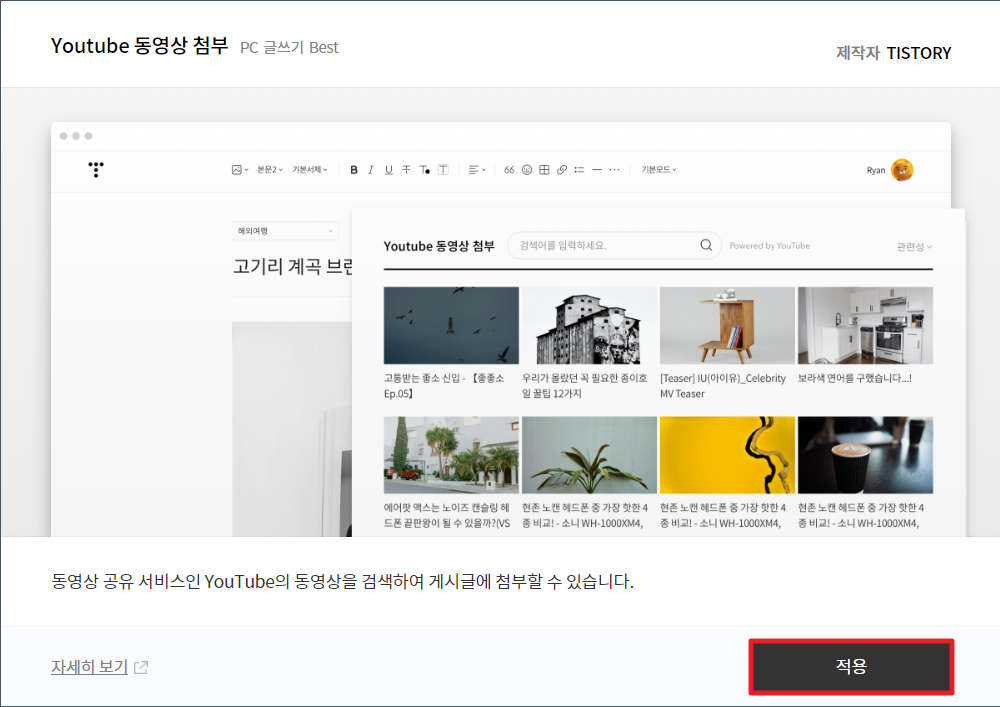Click the bulleted list icon
This screenshot has width=1000, height=707.
(579, 170)
